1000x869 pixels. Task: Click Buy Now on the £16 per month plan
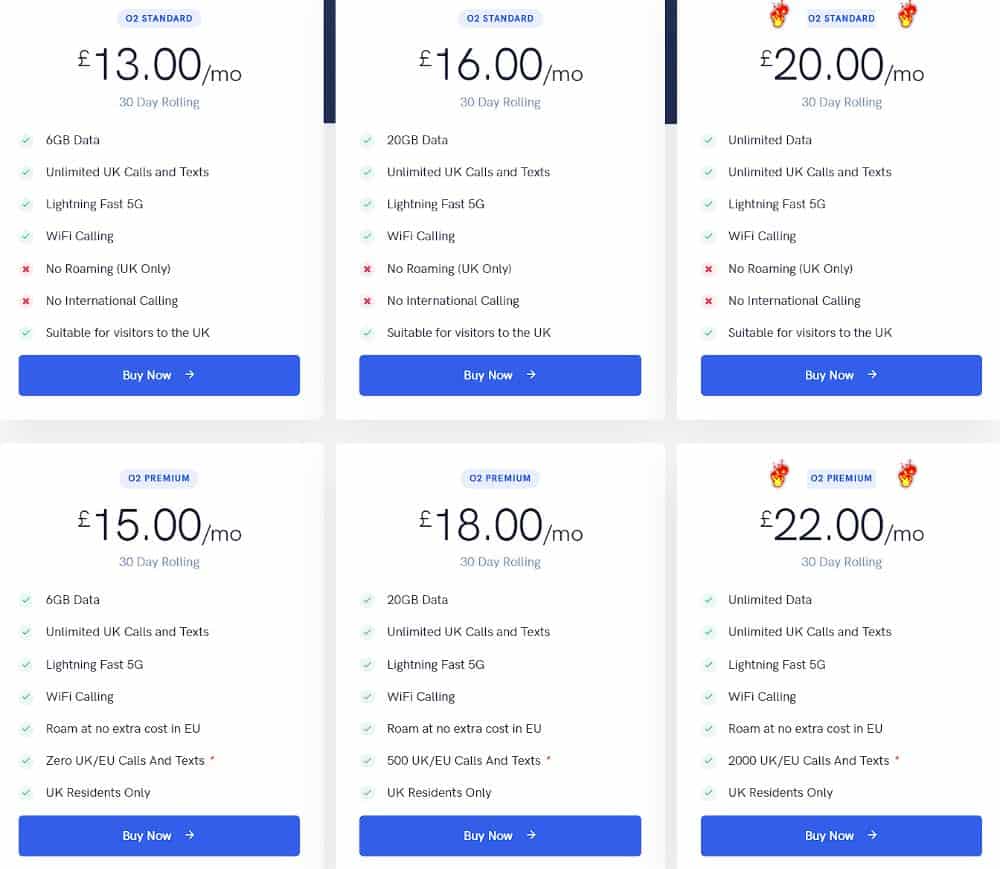point(500,375)
